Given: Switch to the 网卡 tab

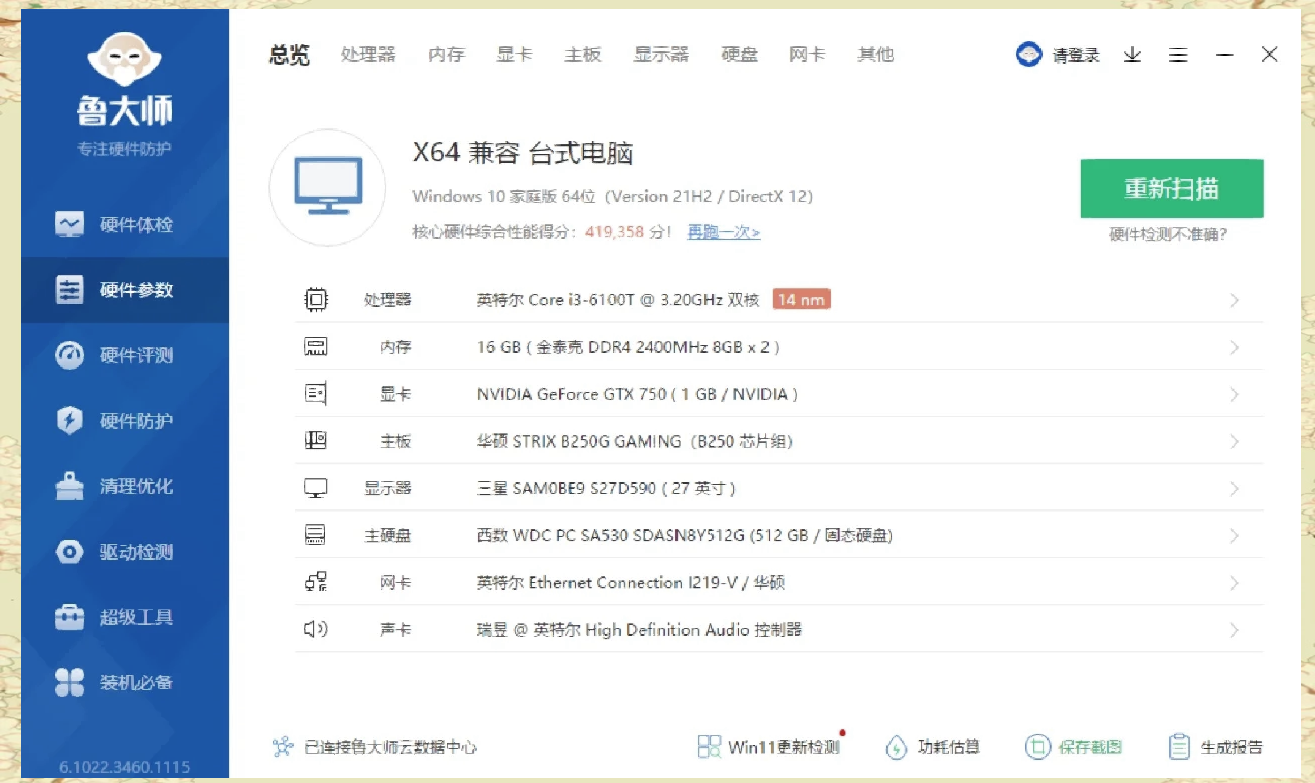Looking at the screenshot, I should click(807, 54).
